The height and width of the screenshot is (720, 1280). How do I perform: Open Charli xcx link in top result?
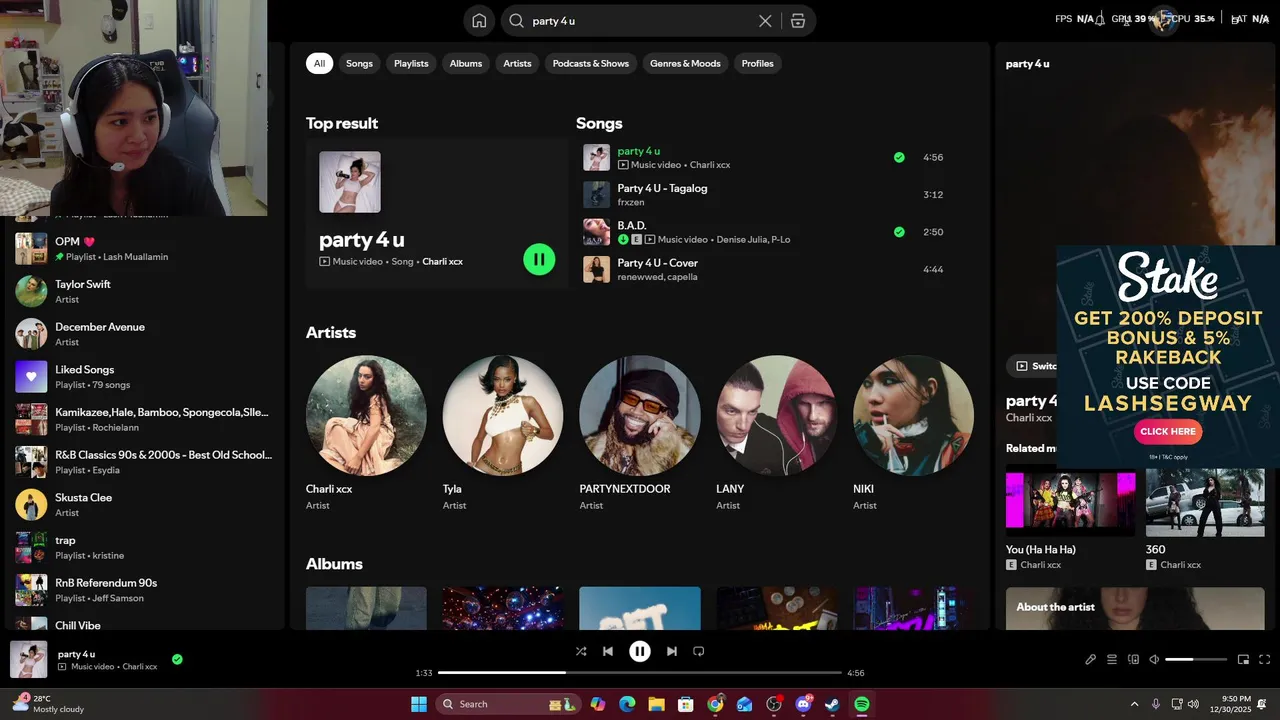pyautogui.click(x=442, y=262)
